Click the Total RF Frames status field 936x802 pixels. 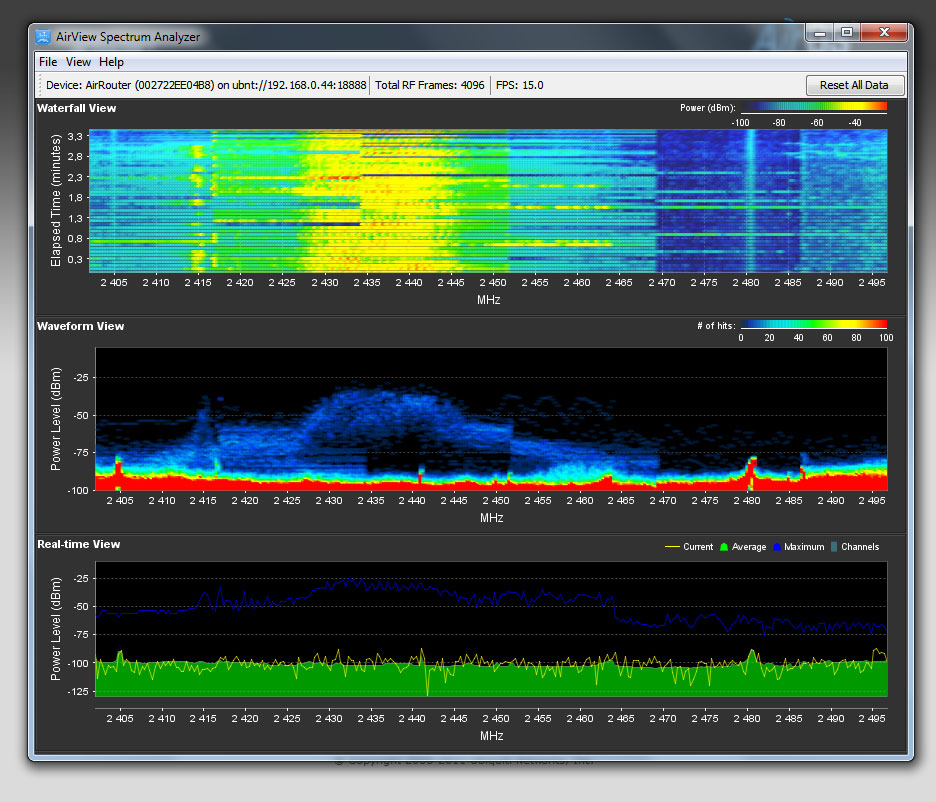click(430, 85)
